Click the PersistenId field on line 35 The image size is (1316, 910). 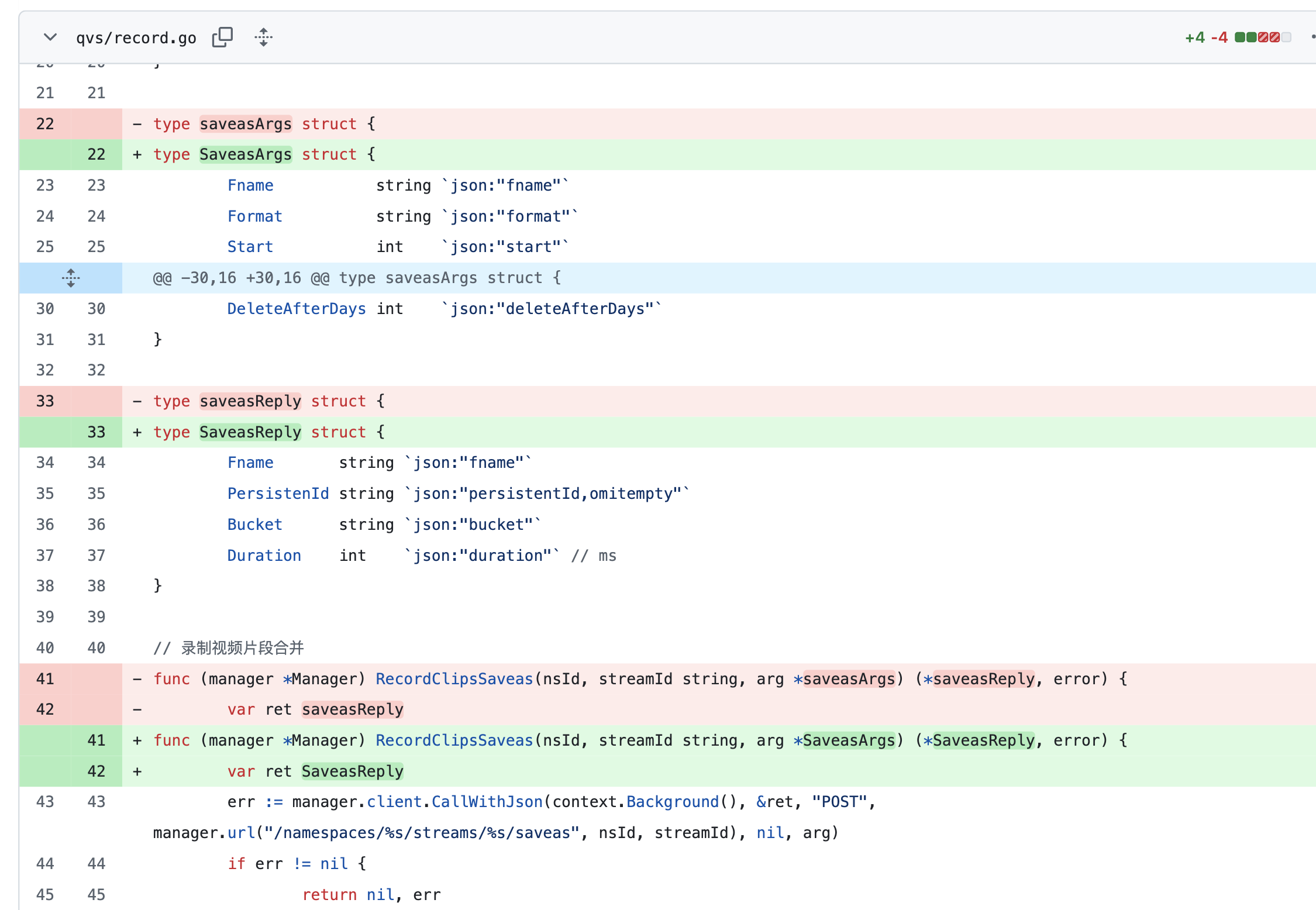[278, 494]
